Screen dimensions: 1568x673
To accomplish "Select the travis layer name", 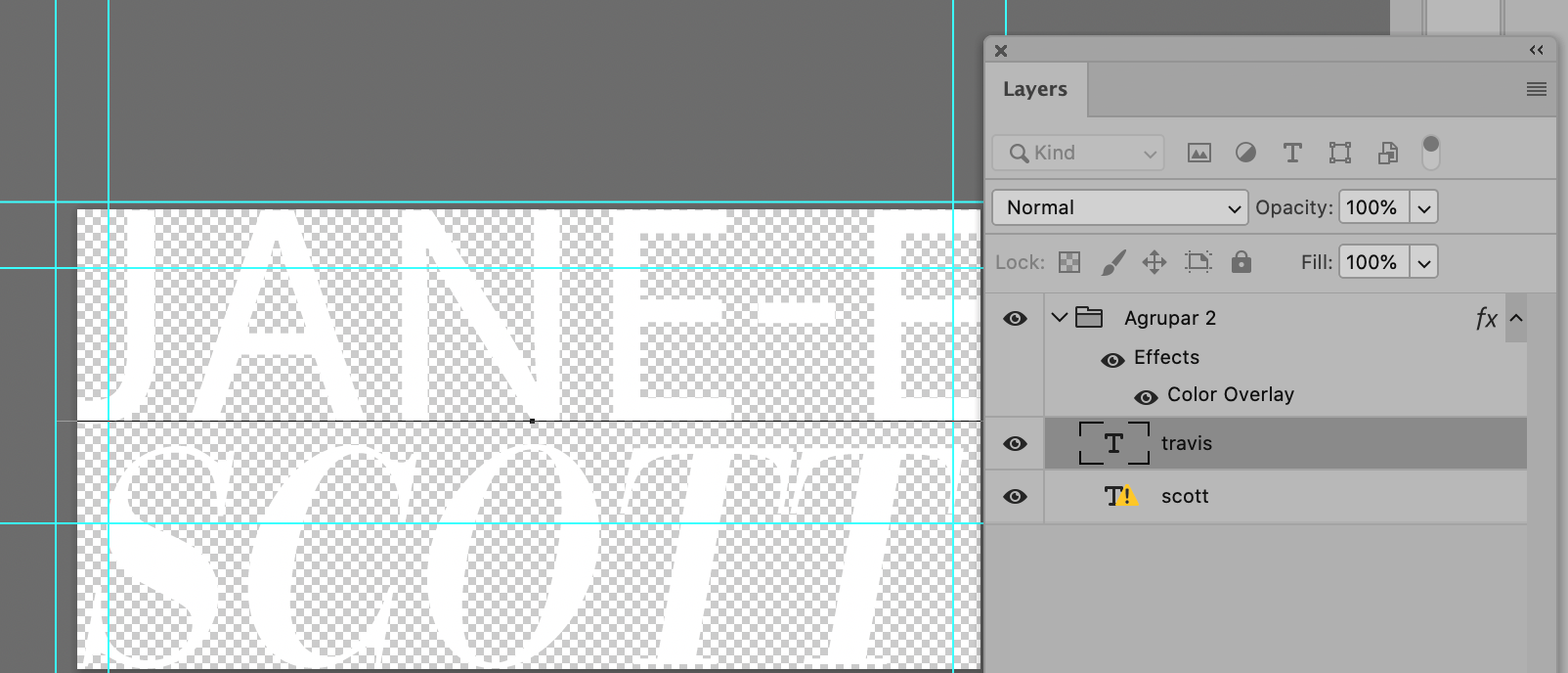I will 1187,443.
